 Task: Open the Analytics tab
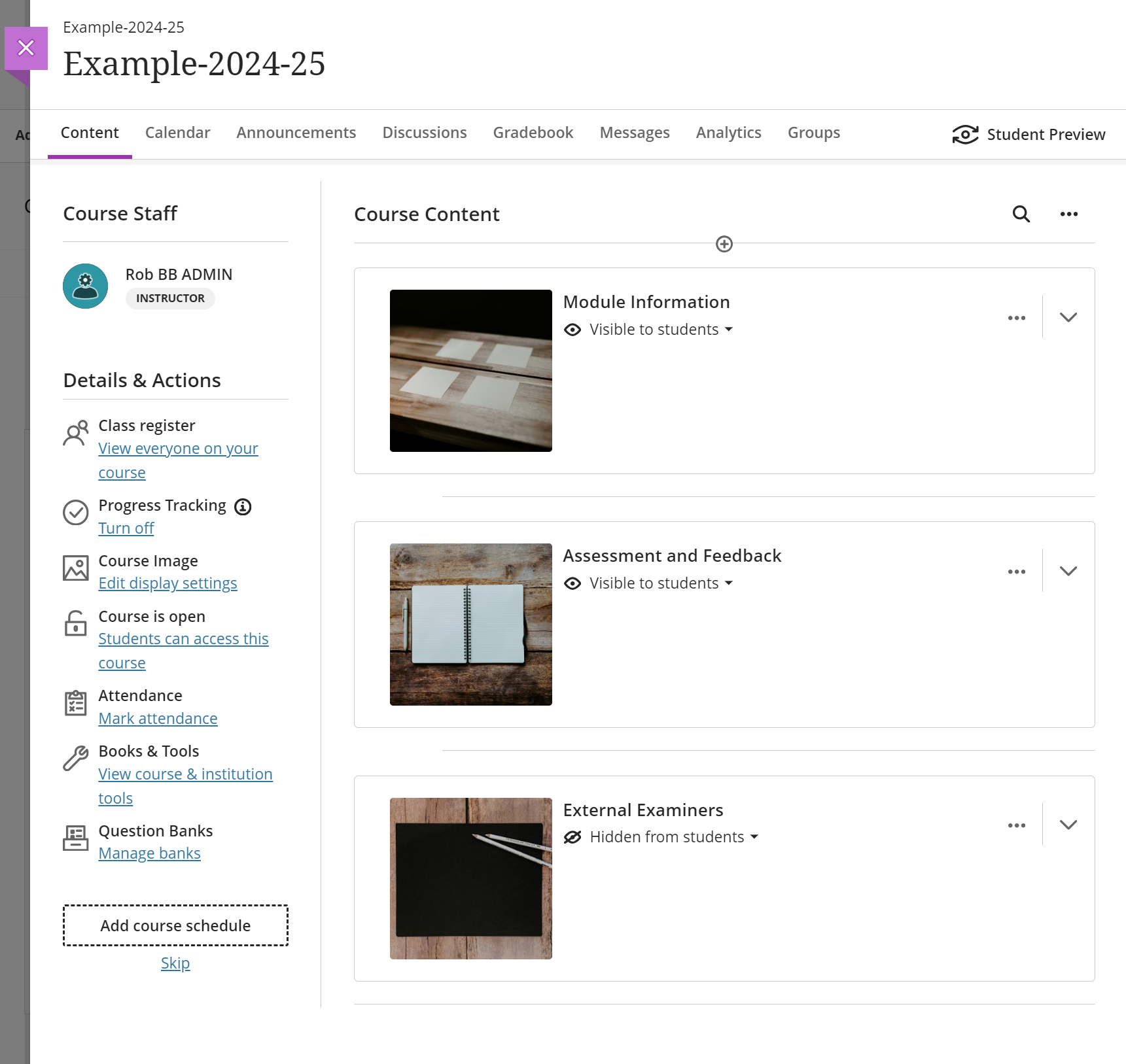(729, 133)
